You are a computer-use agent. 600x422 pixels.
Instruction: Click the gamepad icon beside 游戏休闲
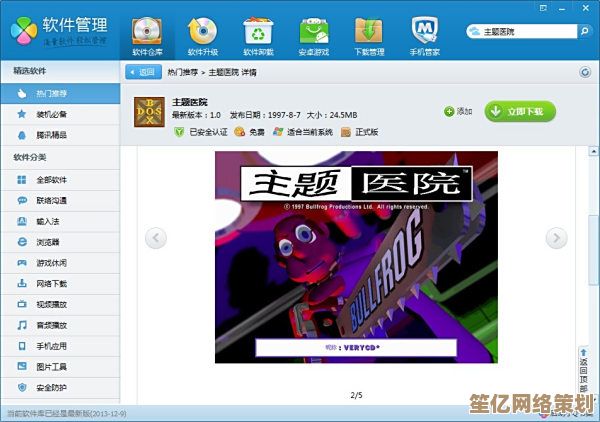point(22,263)
